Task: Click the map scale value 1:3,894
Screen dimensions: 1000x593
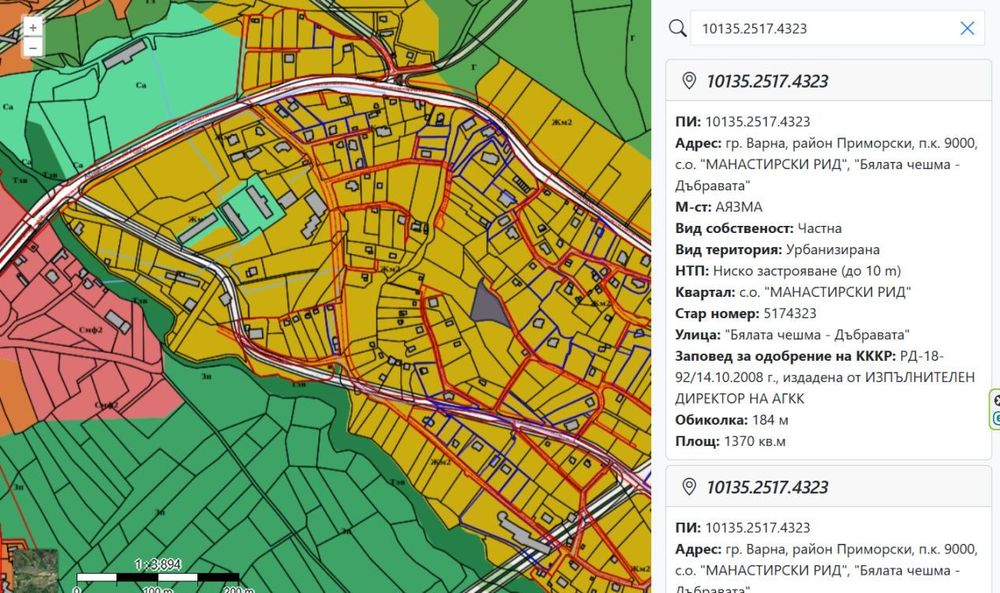Action: 158,564
